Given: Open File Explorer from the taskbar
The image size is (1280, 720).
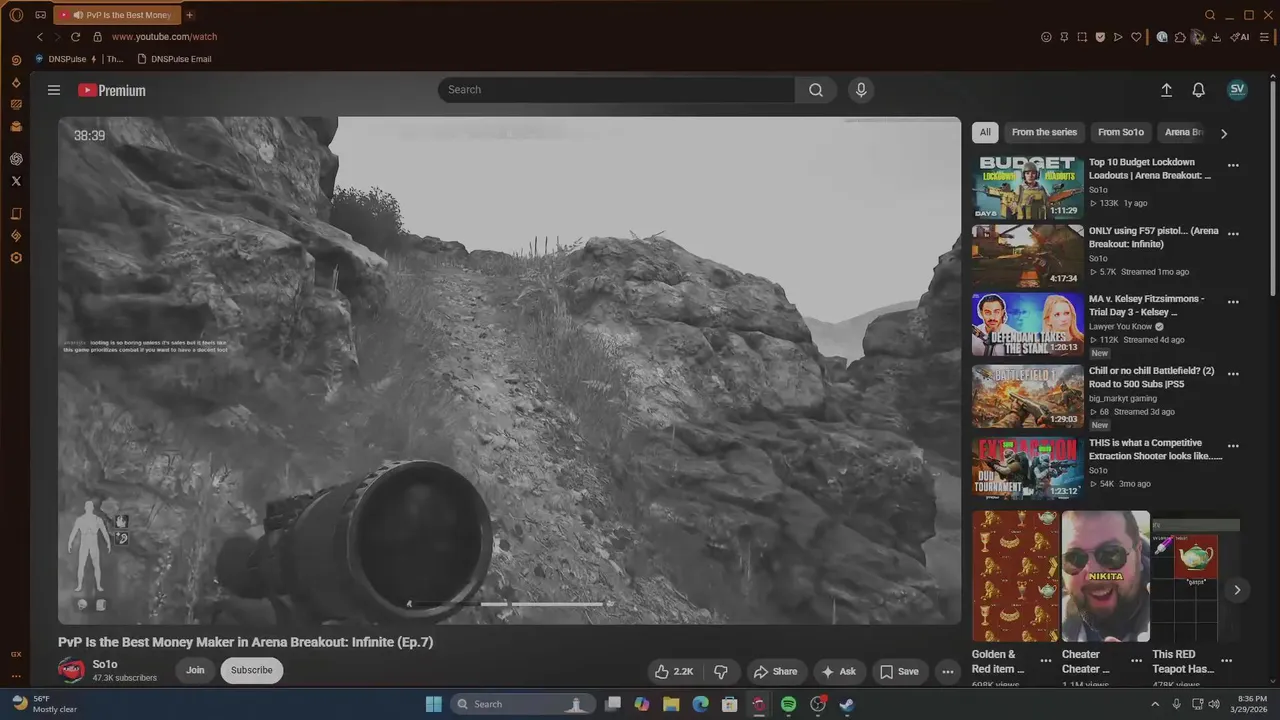Looking at the screenshot, I should 671,704.
